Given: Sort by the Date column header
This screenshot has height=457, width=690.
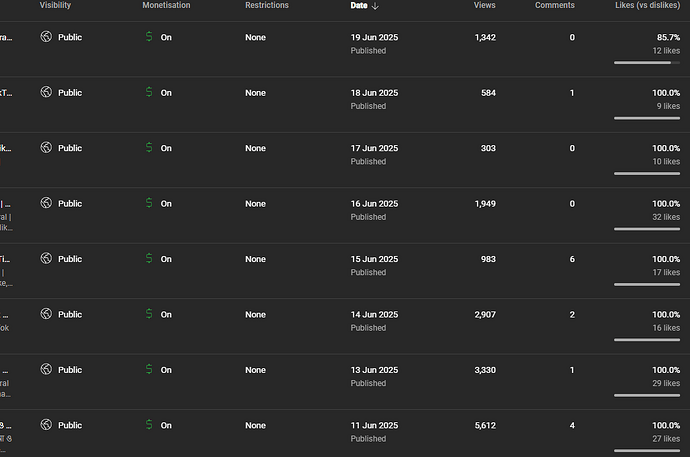Looking at the screenshot, I should [x=359, y=5].
